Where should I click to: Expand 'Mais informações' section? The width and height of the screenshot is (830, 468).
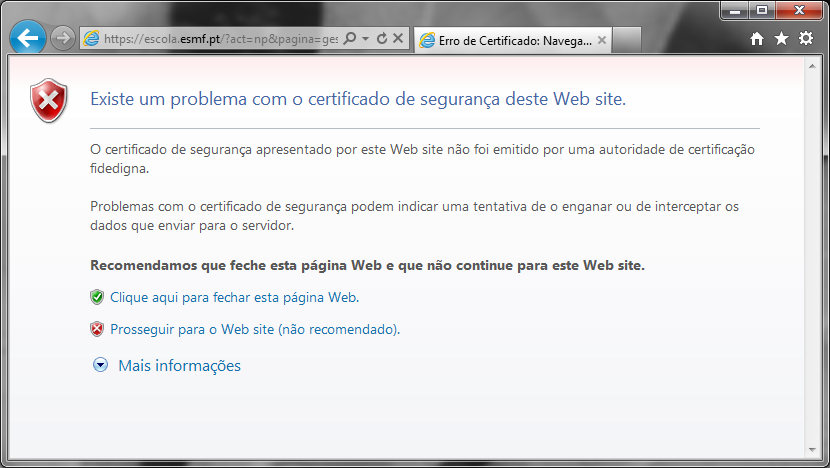coord(179,366)
